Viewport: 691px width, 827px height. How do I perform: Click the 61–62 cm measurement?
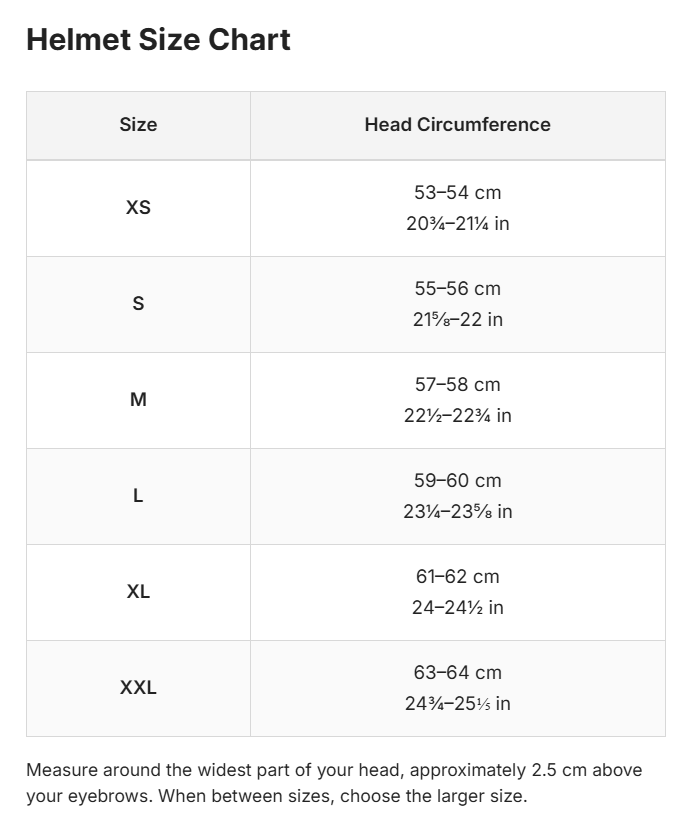458,576
